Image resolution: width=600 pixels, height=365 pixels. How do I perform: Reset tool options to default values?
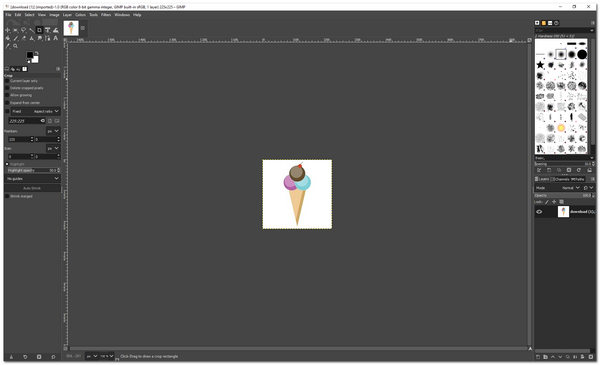53,357
